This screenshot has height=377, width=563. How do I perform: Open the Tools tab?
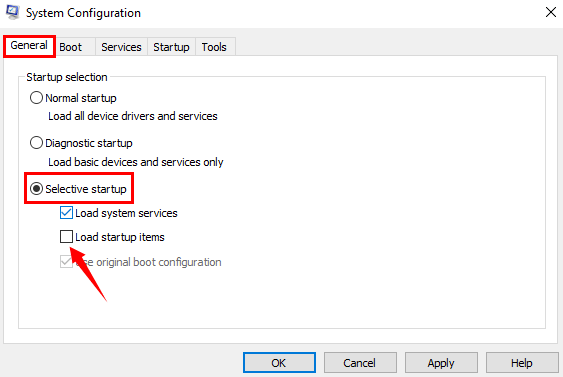pos(214,47)
